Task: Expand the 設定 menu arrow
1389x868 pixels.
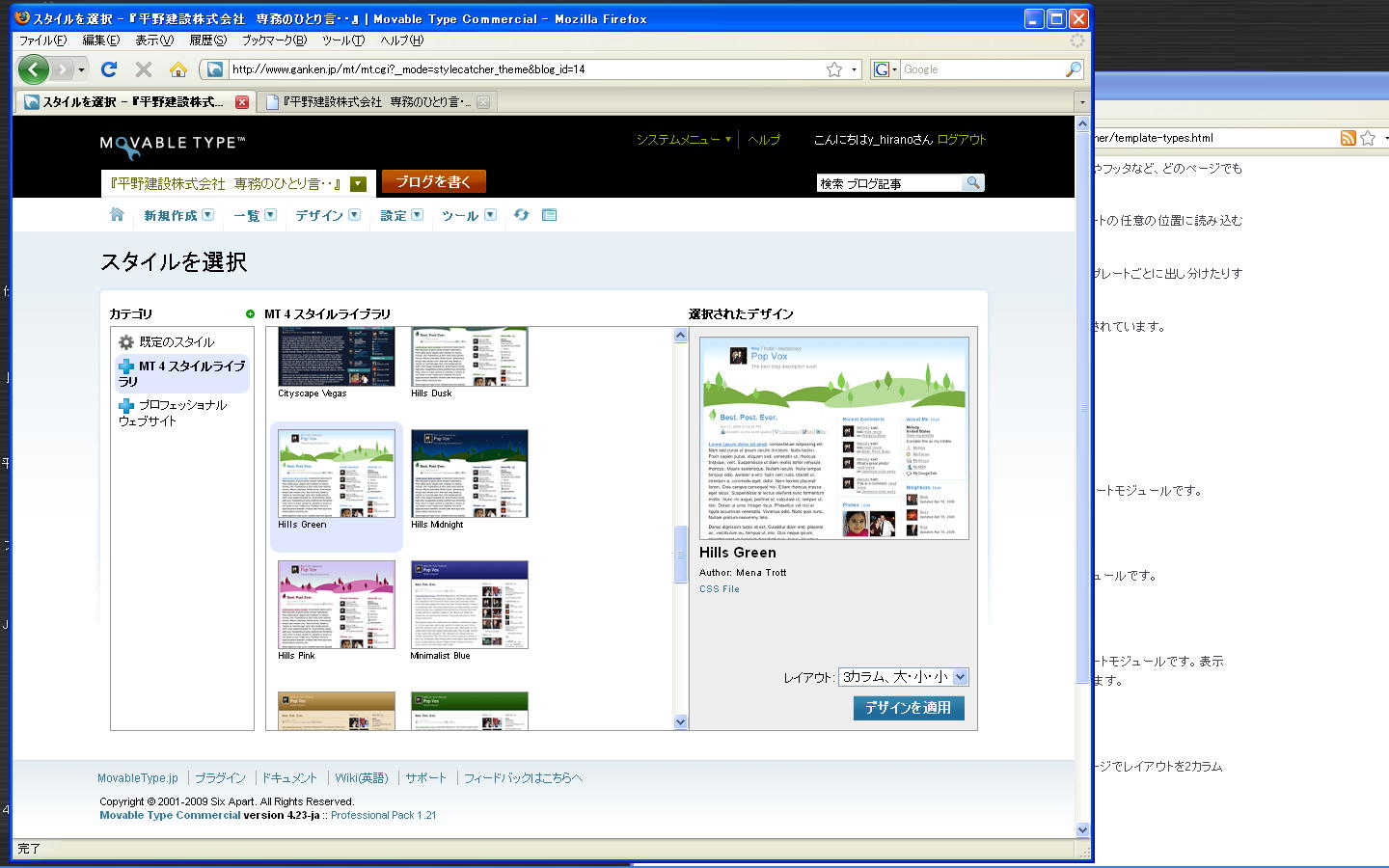Action: tap(417, 215)
